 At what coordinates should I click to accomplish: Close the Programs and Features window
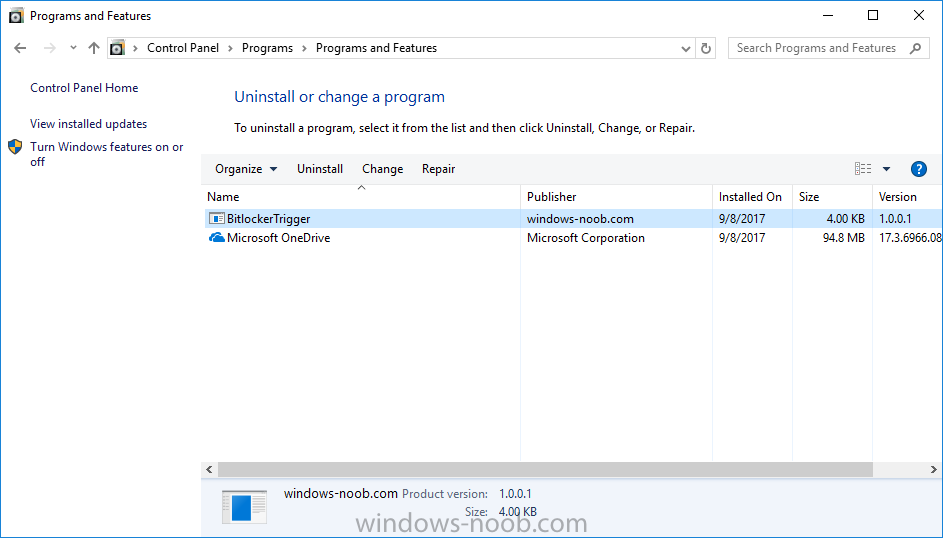[x=919, y=16]
